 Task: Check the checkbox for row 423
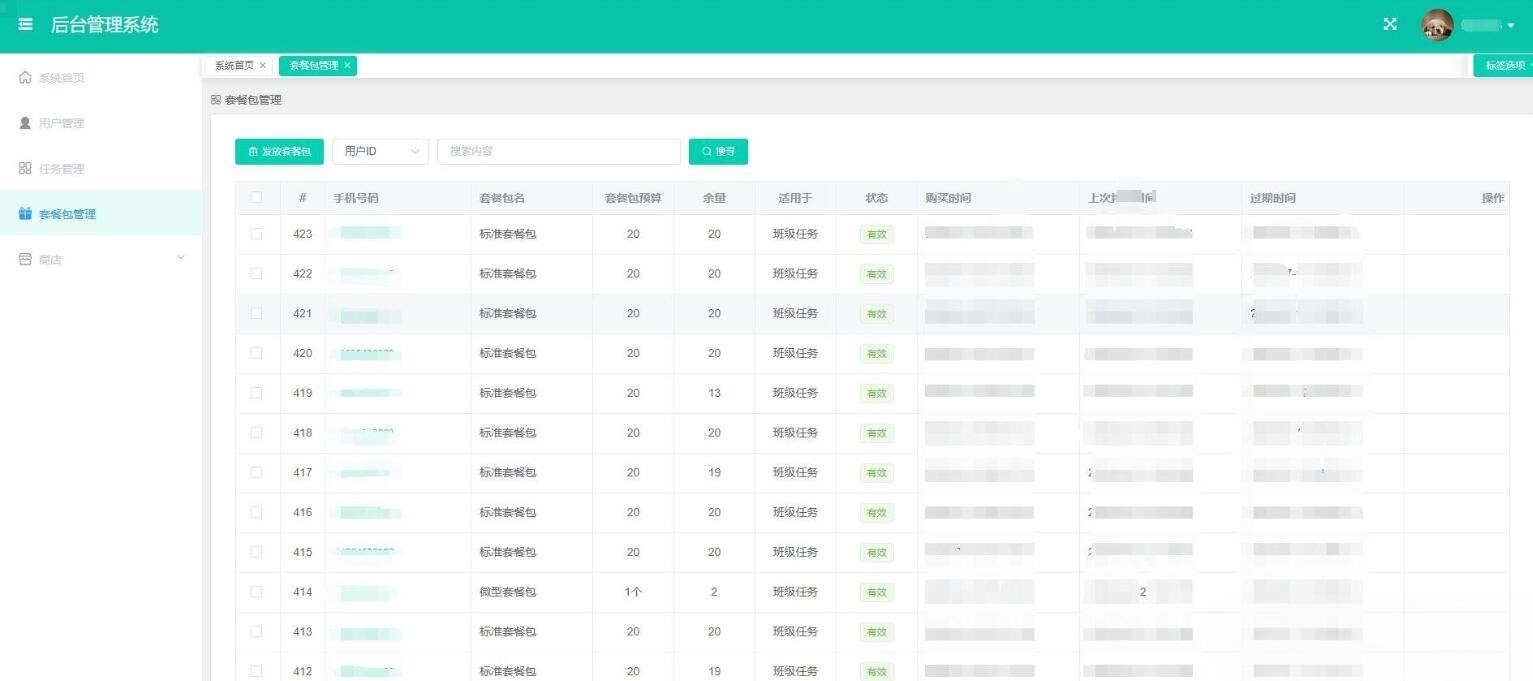click(256, 234)
